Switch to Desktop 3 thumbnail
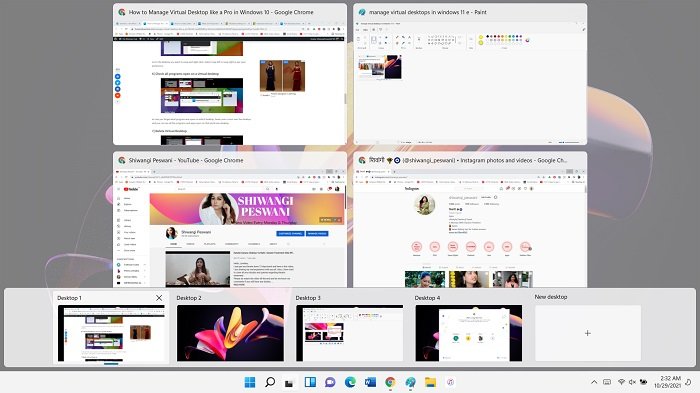The width and height of the screenshot is (700, 393). click(x=350, y=333)
